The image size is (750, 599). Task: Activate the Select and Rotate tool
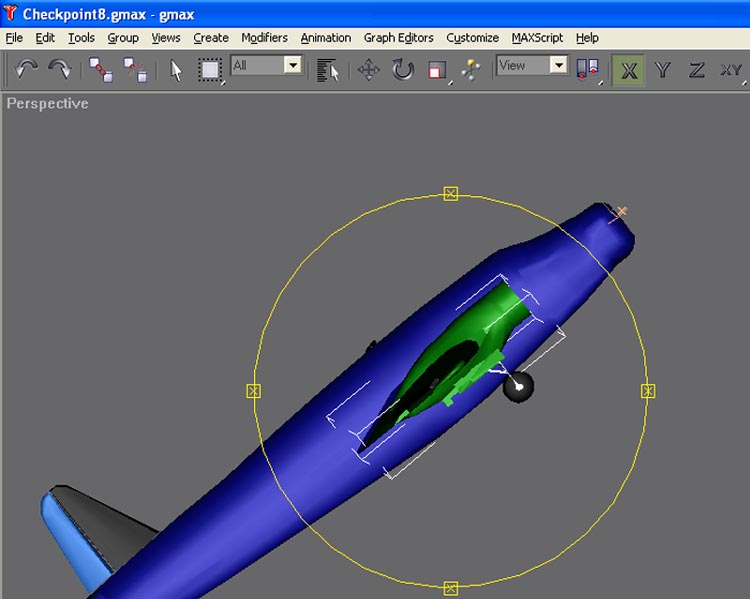click(x=403, y=70)
